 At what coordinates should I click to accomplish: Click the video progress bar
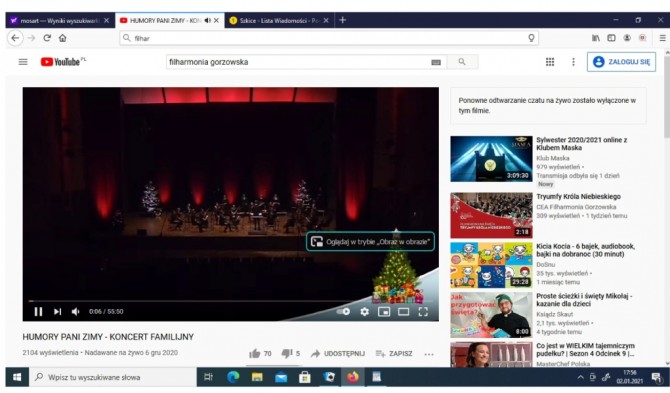click(x=231, y=301)
